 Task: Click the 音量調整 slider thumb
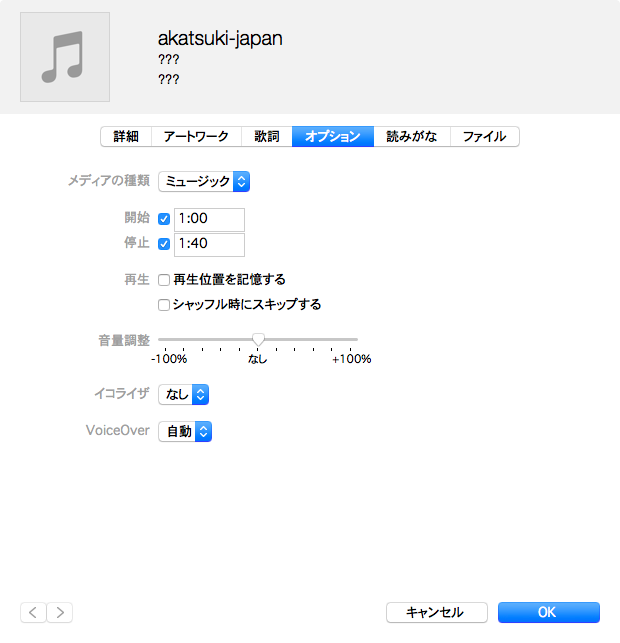click(x=258, y=340)
